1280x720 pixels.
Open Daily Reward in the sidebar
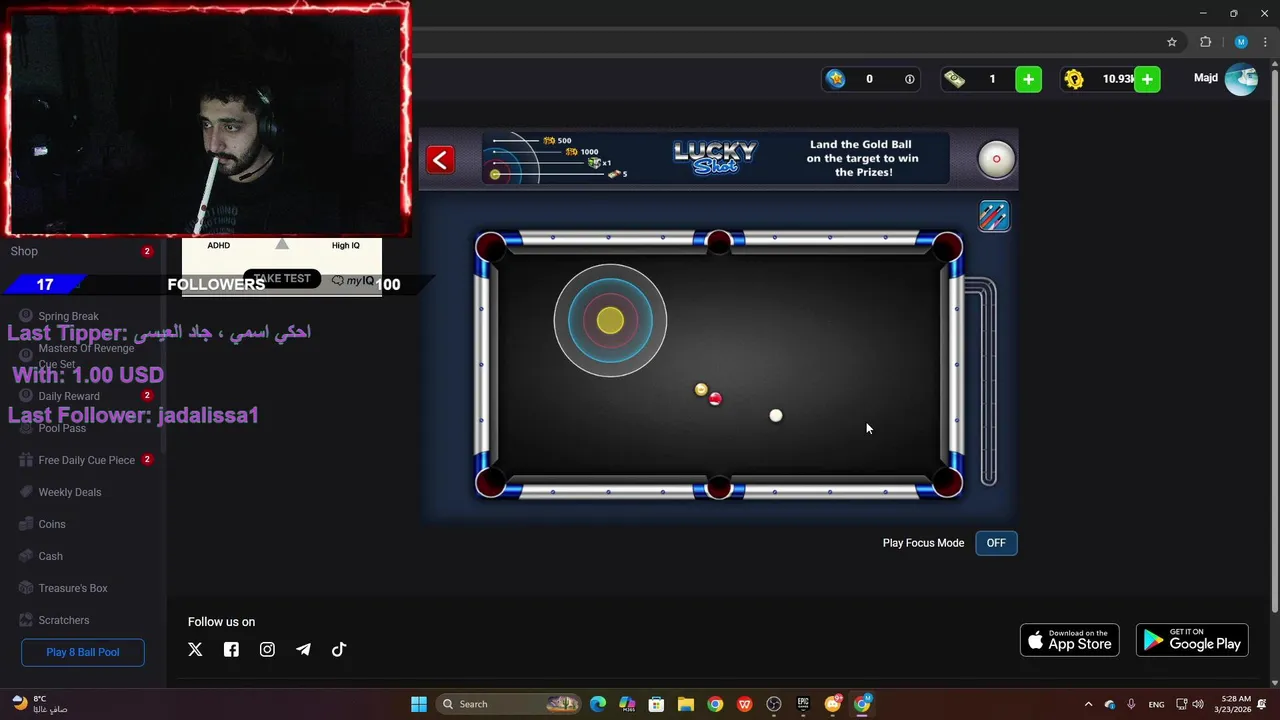pyautogui.click(x=68, y=396)
